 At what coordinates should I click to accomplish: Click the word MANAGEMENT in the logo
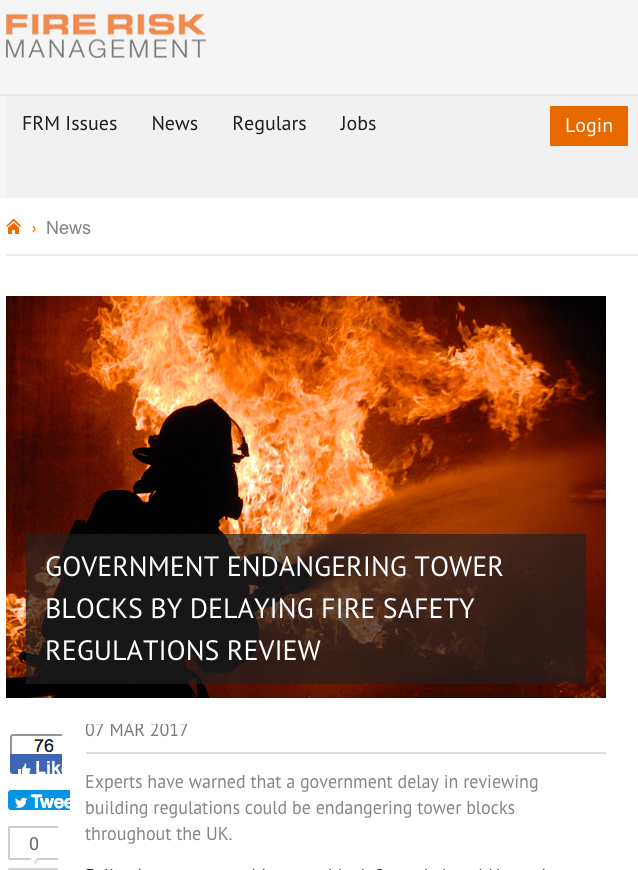point(105,49)
